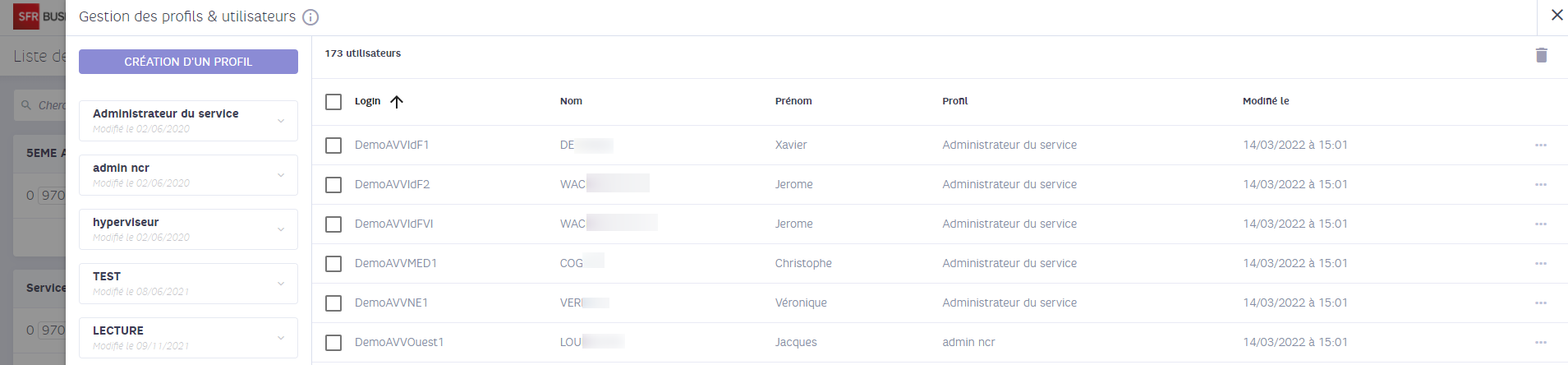Click the trash delete icon
Image resolution: width=1568 pixels, height=365 pixels.
point(1541,55)
